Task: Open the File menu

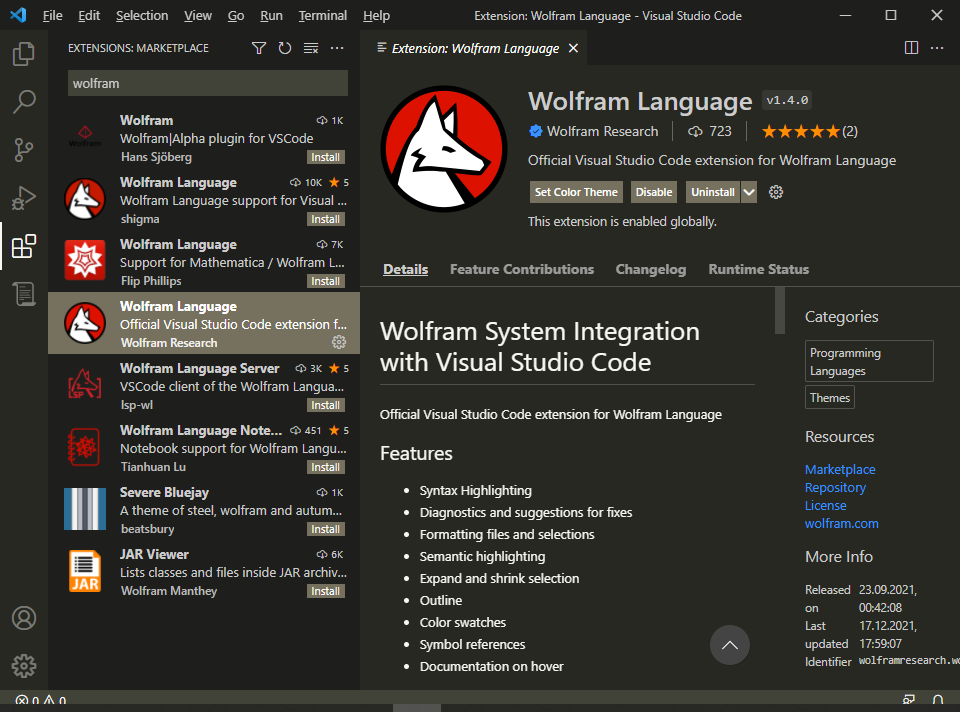Action: 53,15
